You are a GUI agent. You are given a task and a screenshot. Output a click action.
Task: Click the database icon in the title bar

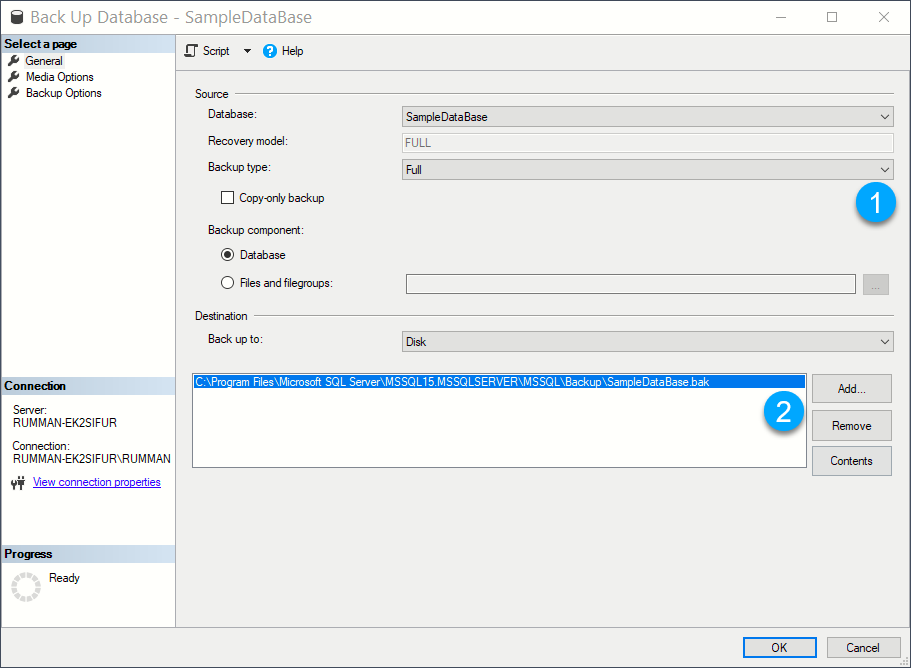coord(16,16)
